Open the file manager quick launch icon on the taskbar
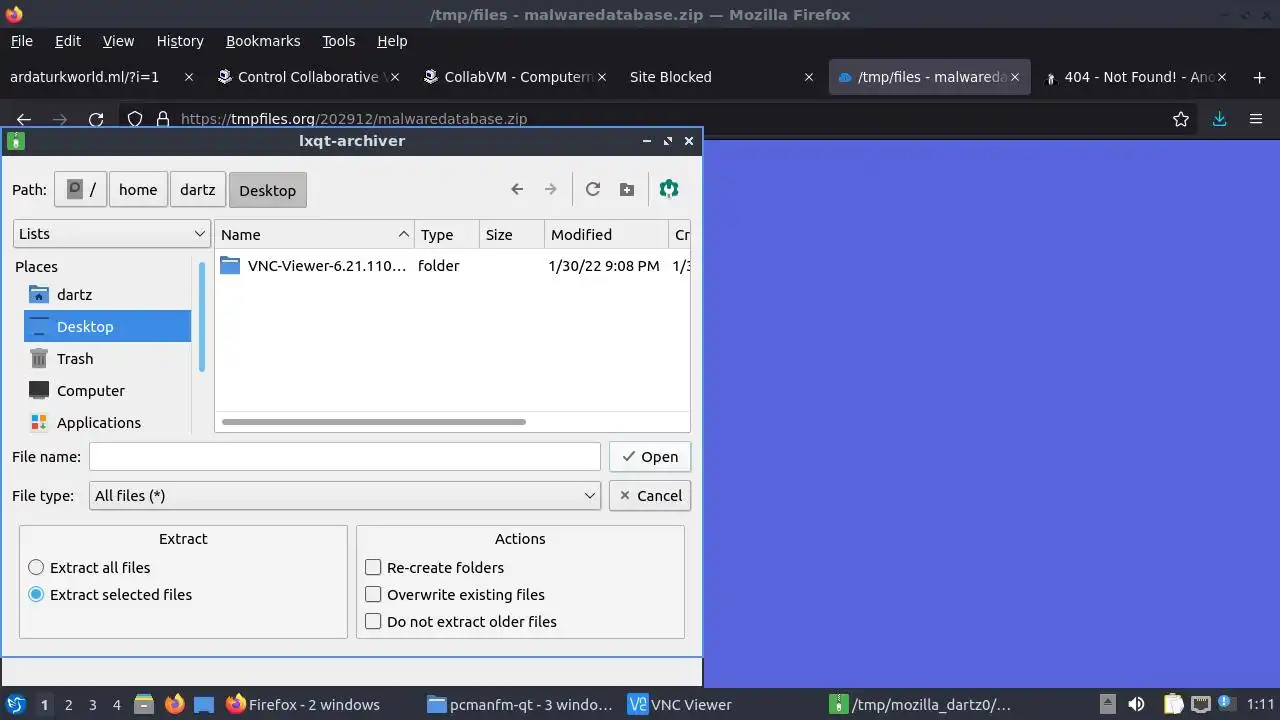 point(144,704)
